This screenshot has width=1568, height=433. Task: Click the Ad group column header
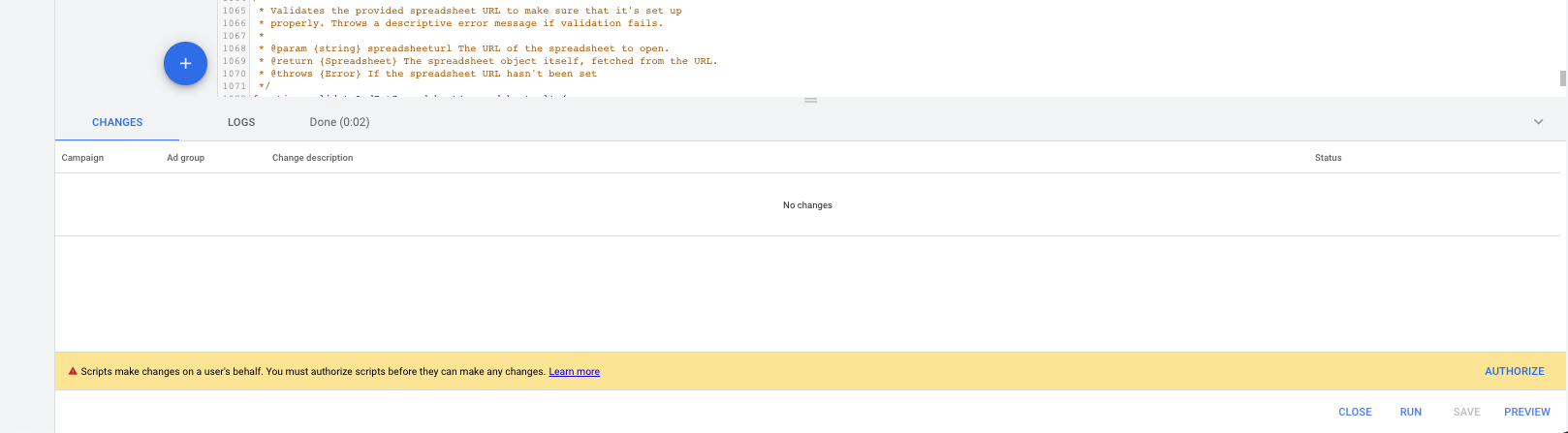(x=185, y=158)
